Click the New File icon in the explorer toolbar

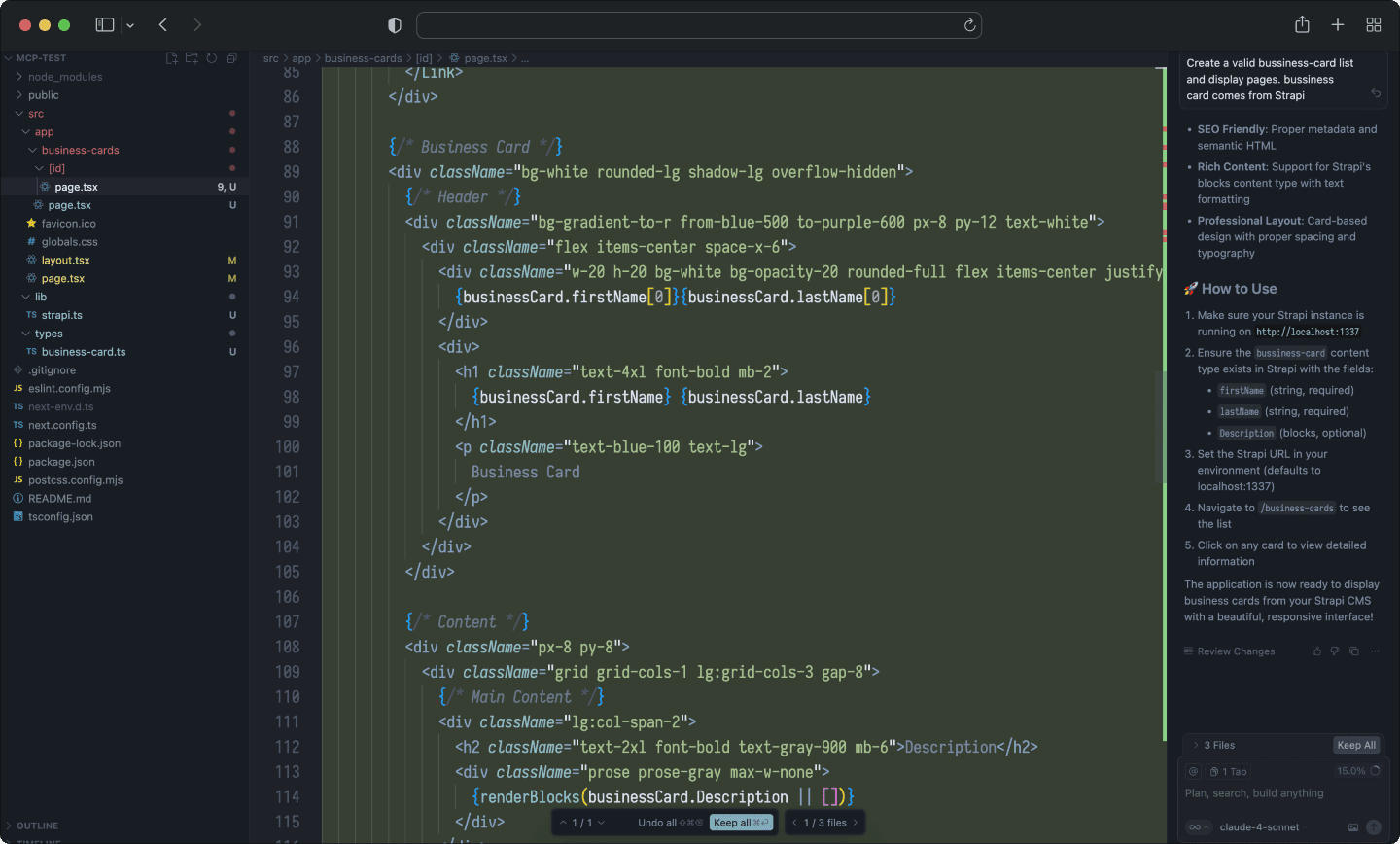172,58
